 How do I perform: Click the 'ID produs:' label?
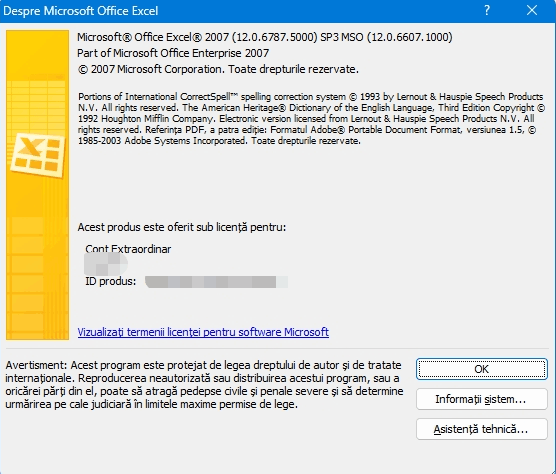tap(111, 281)
